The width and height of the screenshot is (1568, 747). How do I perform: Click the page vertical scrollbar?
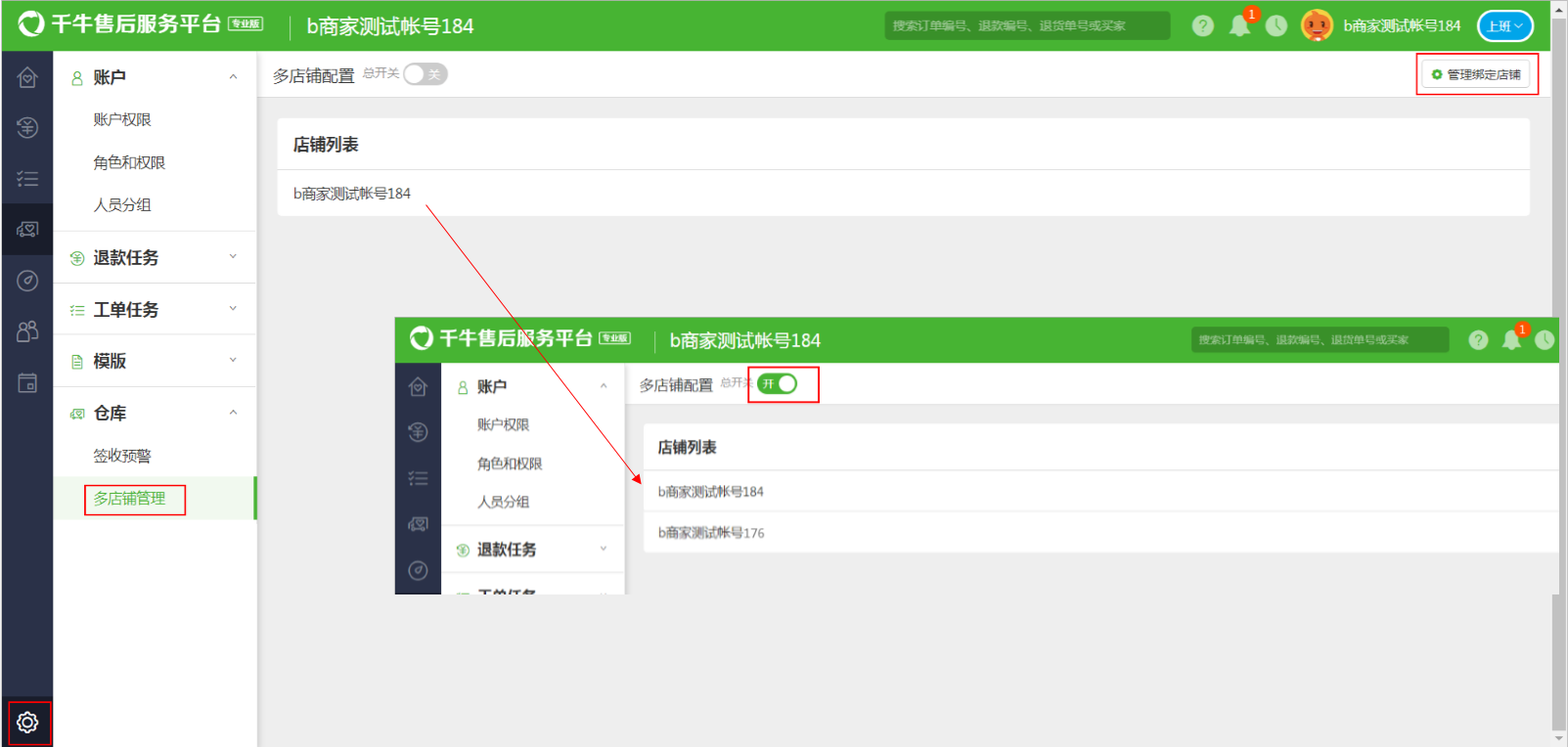[x=1559, y=372]
